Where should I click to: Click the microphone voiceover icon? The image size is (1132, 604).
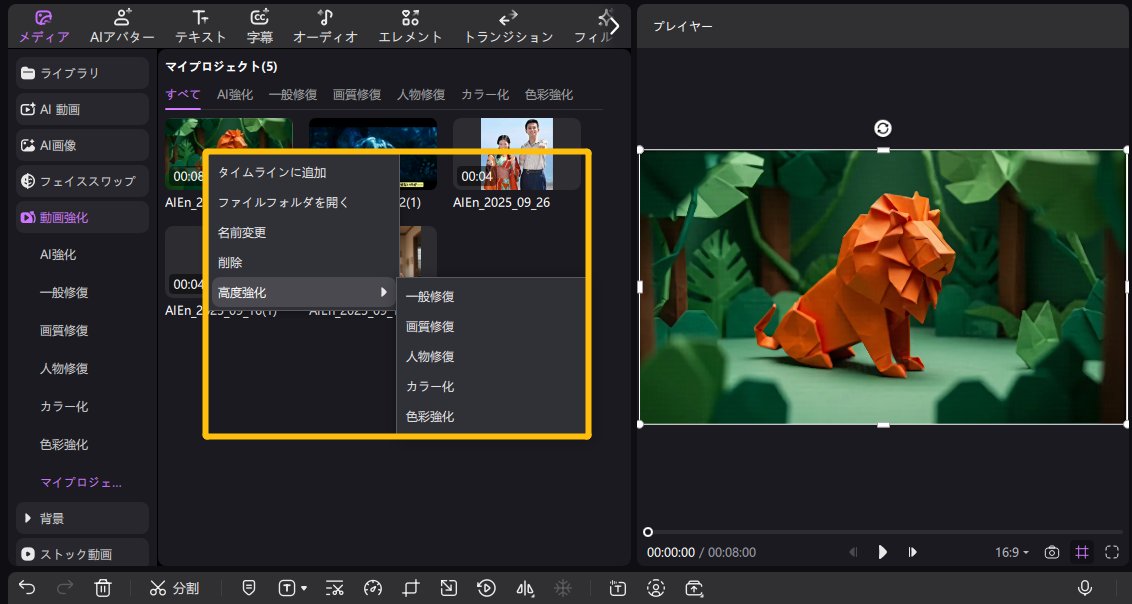(1085, 588)
